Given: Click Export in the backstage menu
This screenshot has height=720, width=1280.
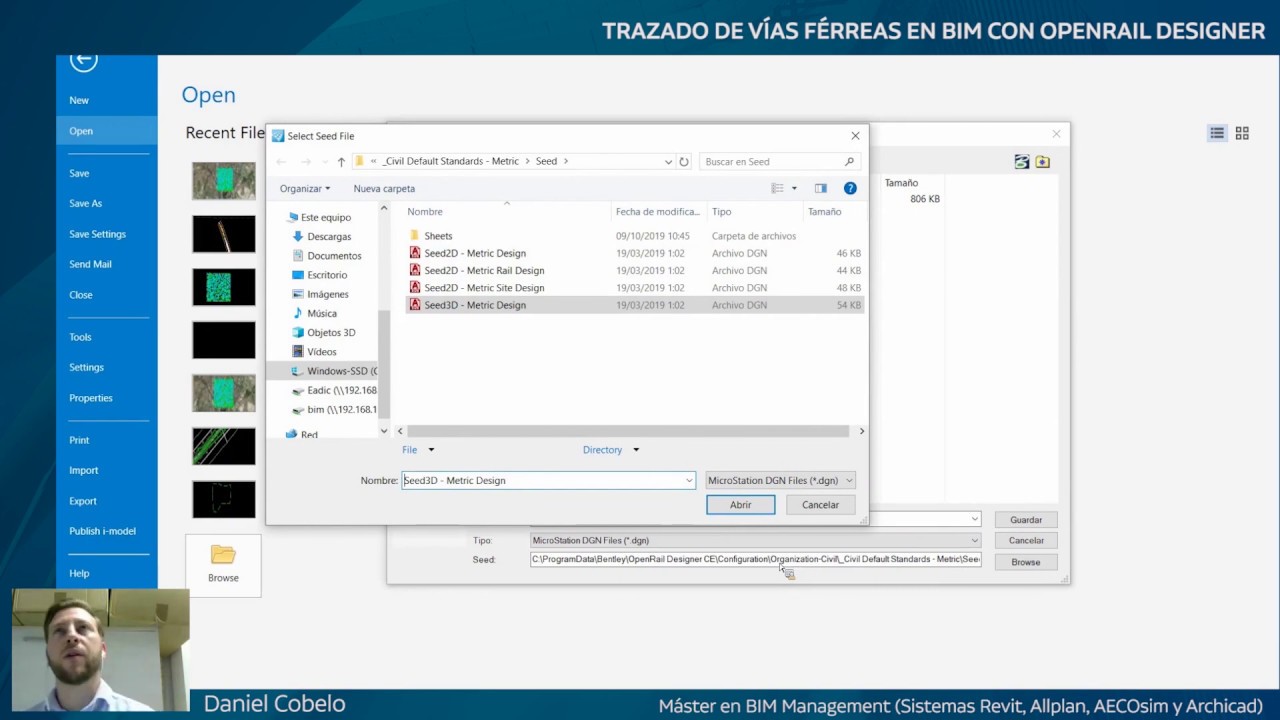Looking at the screenshot, I should click(83, 501).
